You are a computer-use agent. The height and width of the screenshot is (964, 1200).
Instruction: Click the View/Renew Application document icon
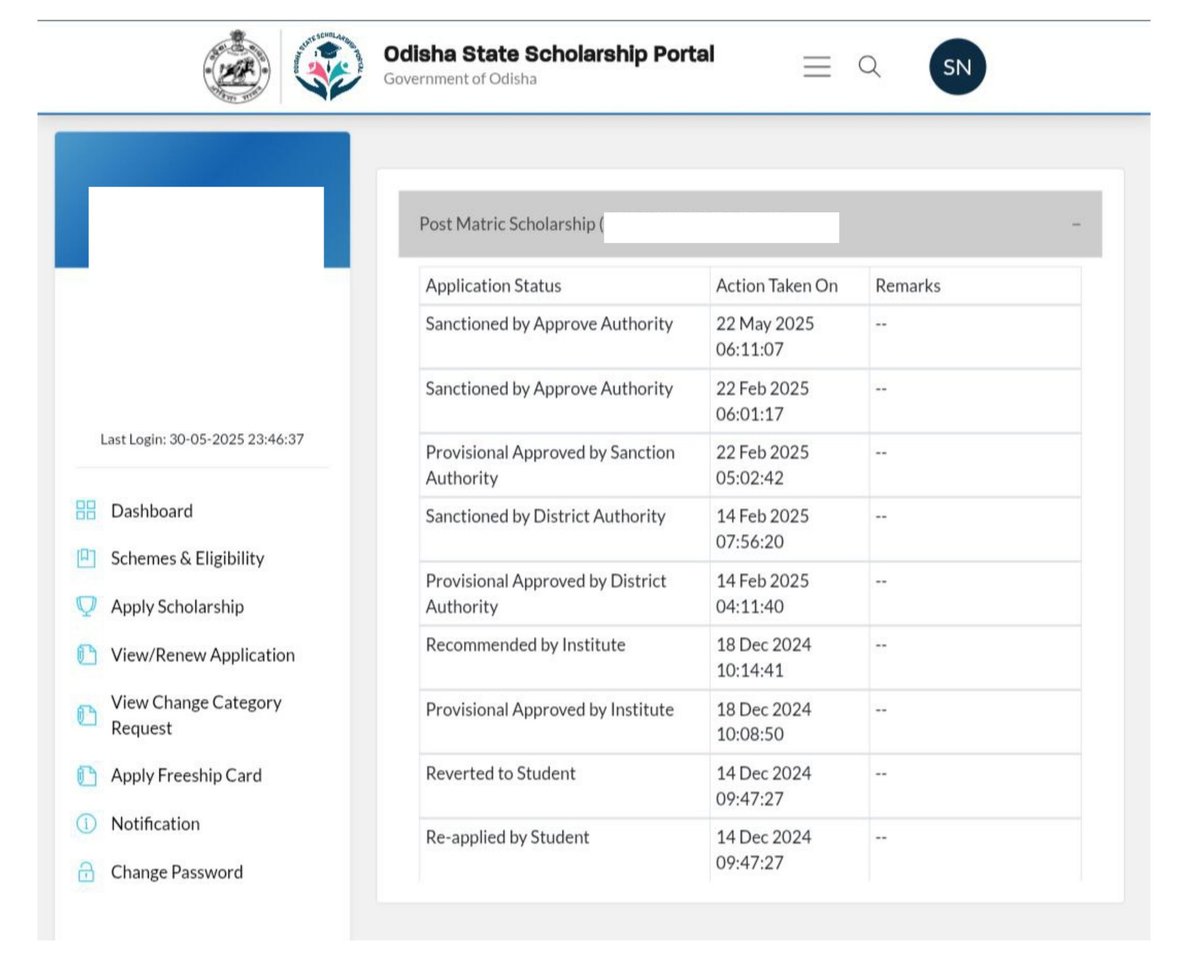click(x=86, y=655)
